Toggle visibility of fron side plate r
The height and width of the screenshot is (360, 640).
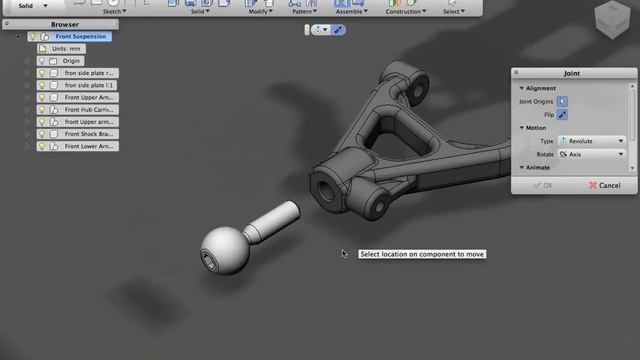tap(42, 73)
